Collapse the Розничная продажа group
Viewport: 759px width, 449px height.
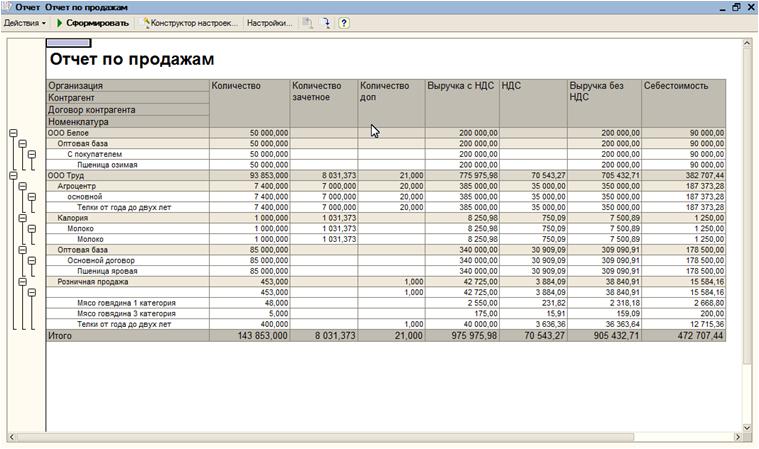pyautogui.click(x=22, y=282)
